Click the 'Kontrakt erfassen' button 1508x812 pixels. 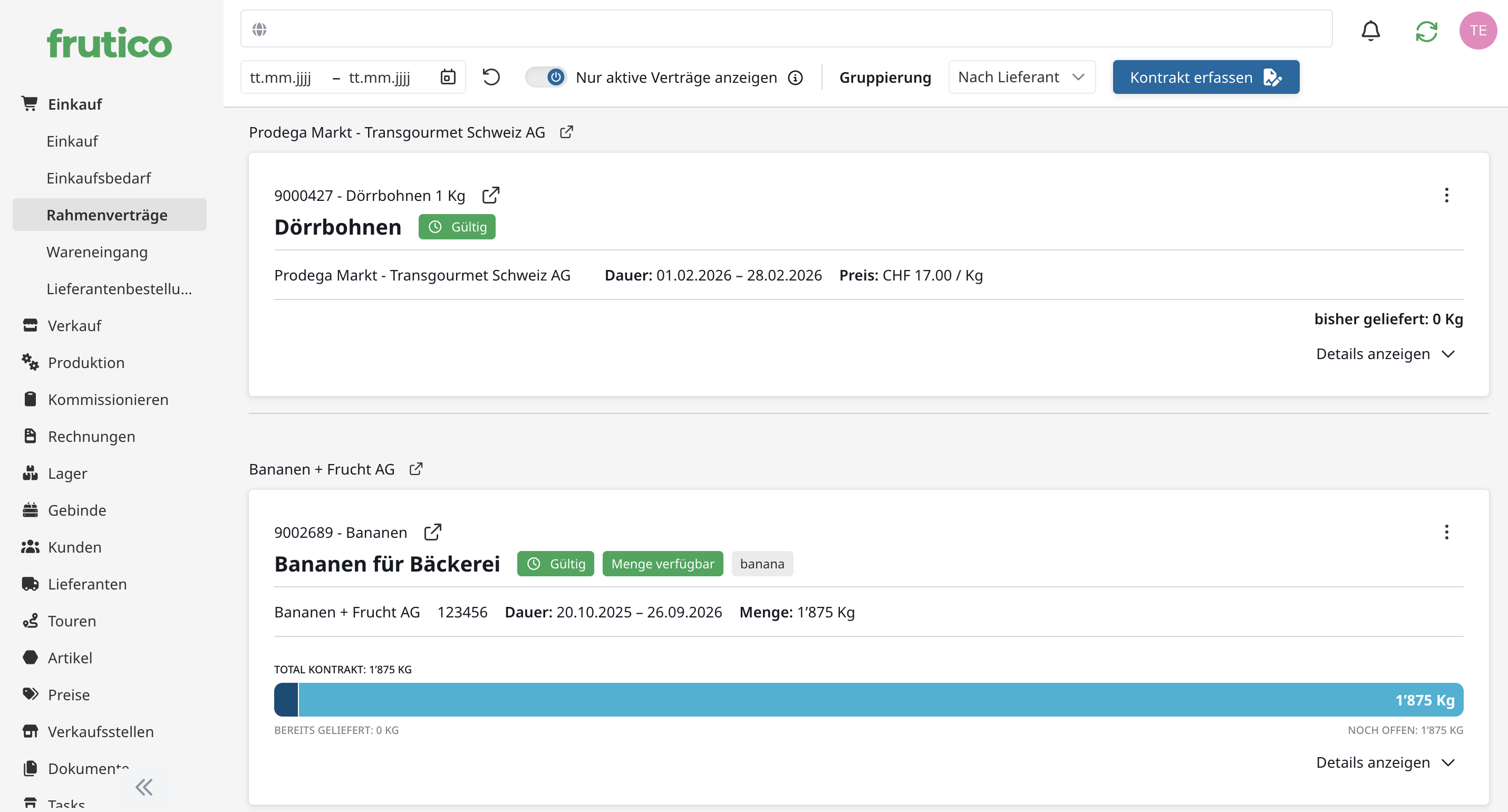tap(1205, 78)
